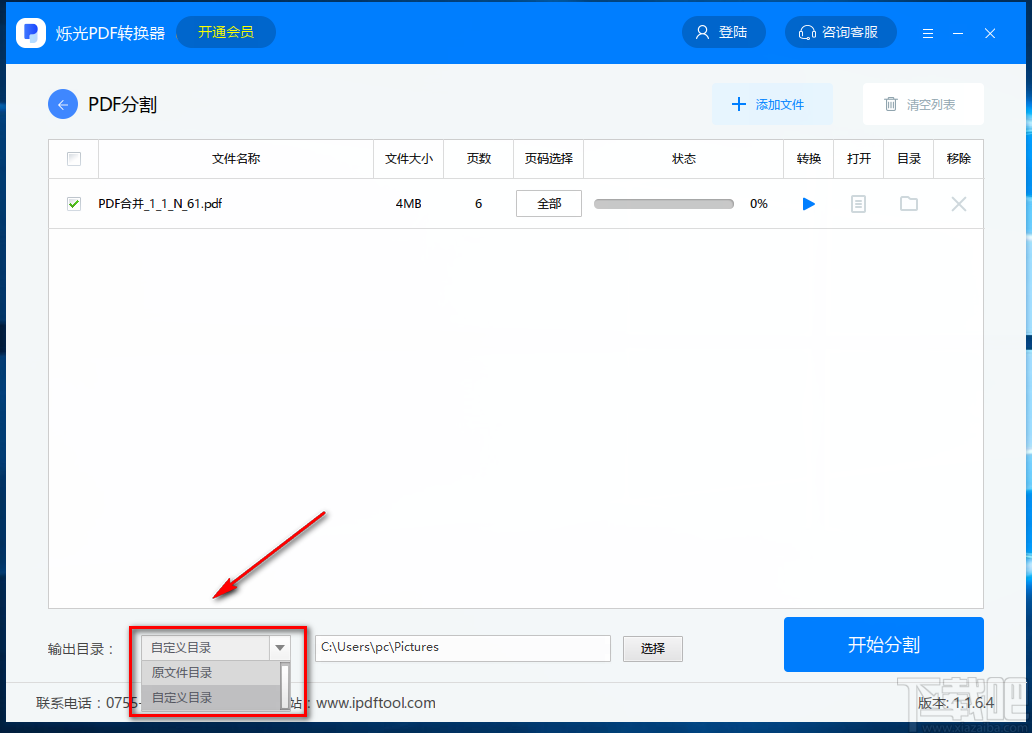The width and height of the screenshot is (1032, 733).
Task: Click the document icon under 打开 column
Action: [x=858, y=203]
